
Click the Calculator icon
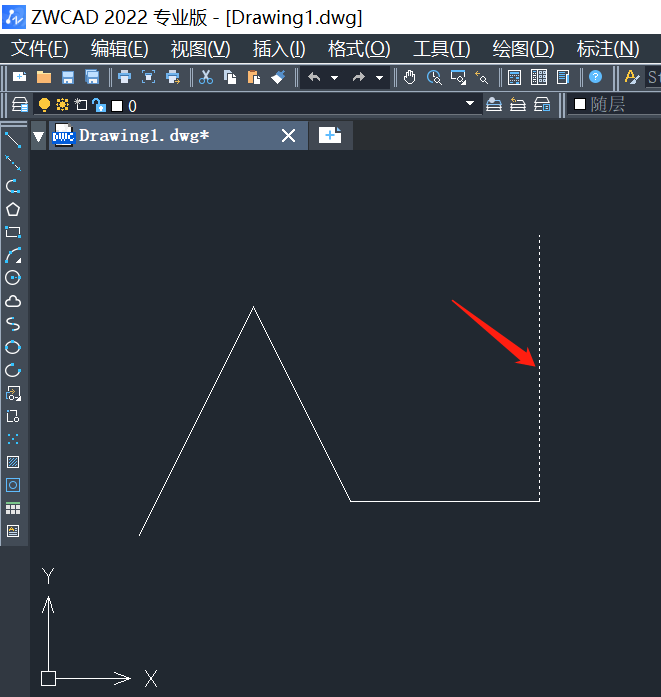(x=514, y=77)
